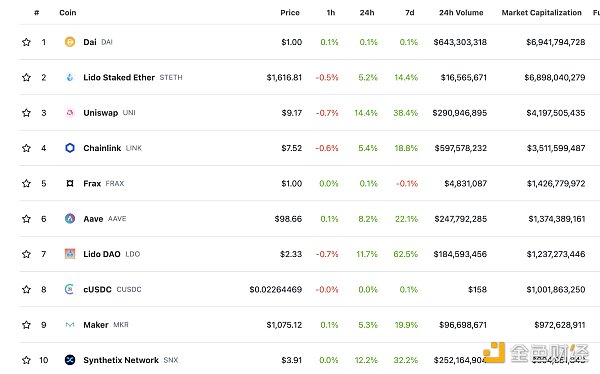
Task: Click the Uniswap unicorn logo icon
Action: point(70,113)
